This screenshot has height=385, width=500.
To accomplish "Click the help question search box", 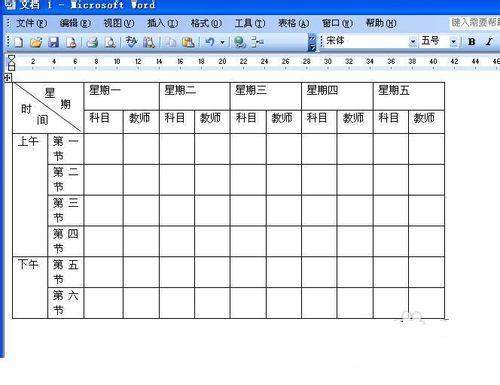I will (x=475, y=23).
